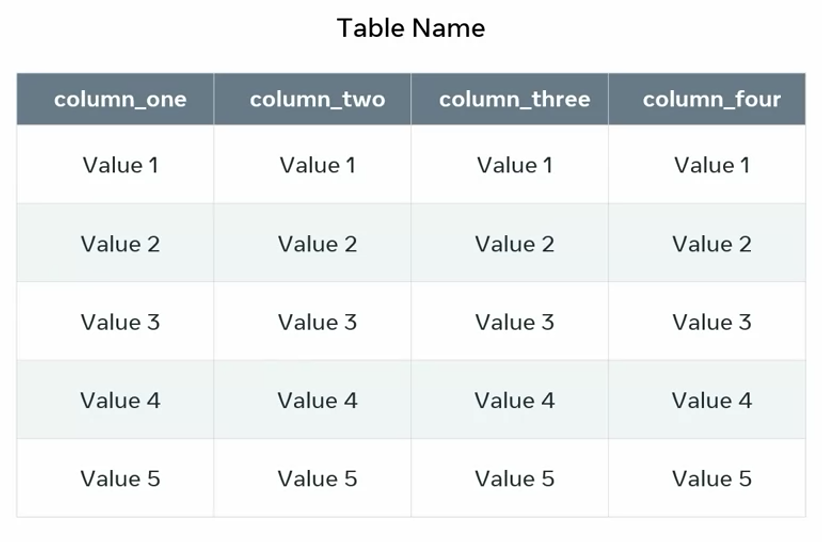
Task: Click Value 3 in column_three
Action: pyautogui.click(x=514, y=322)
